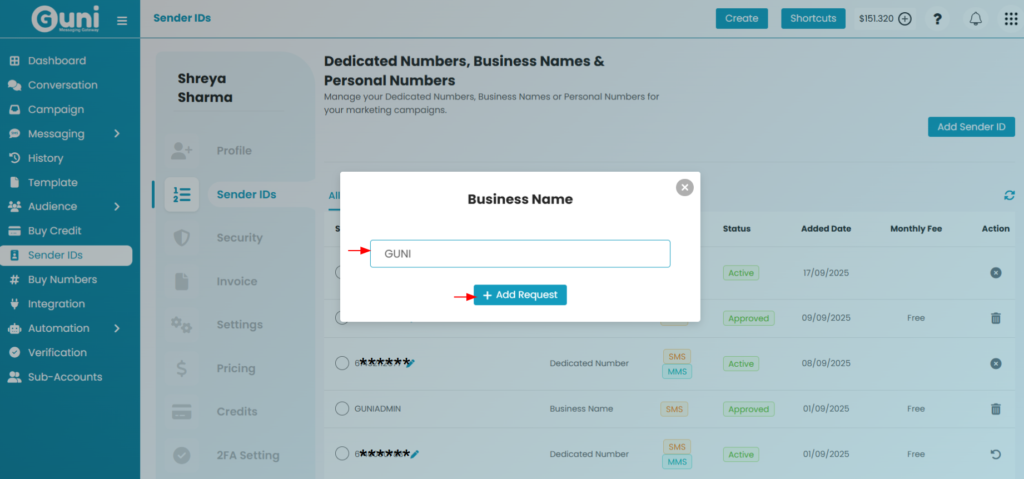Expand the Automation submenu
The width and height of the screenshot is (1024, 479).
117,328
